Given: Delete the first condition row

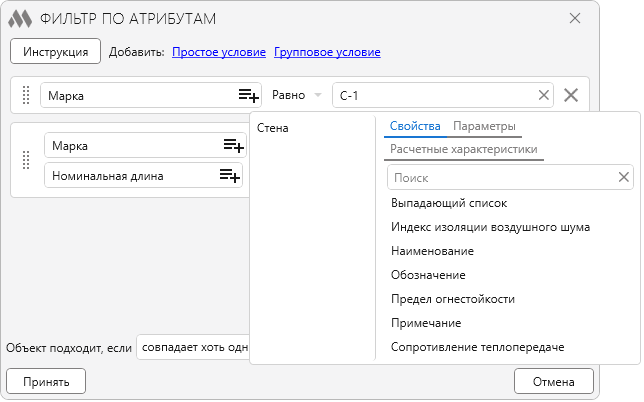Looking at the screenshot, I should (x=571, y=95).
